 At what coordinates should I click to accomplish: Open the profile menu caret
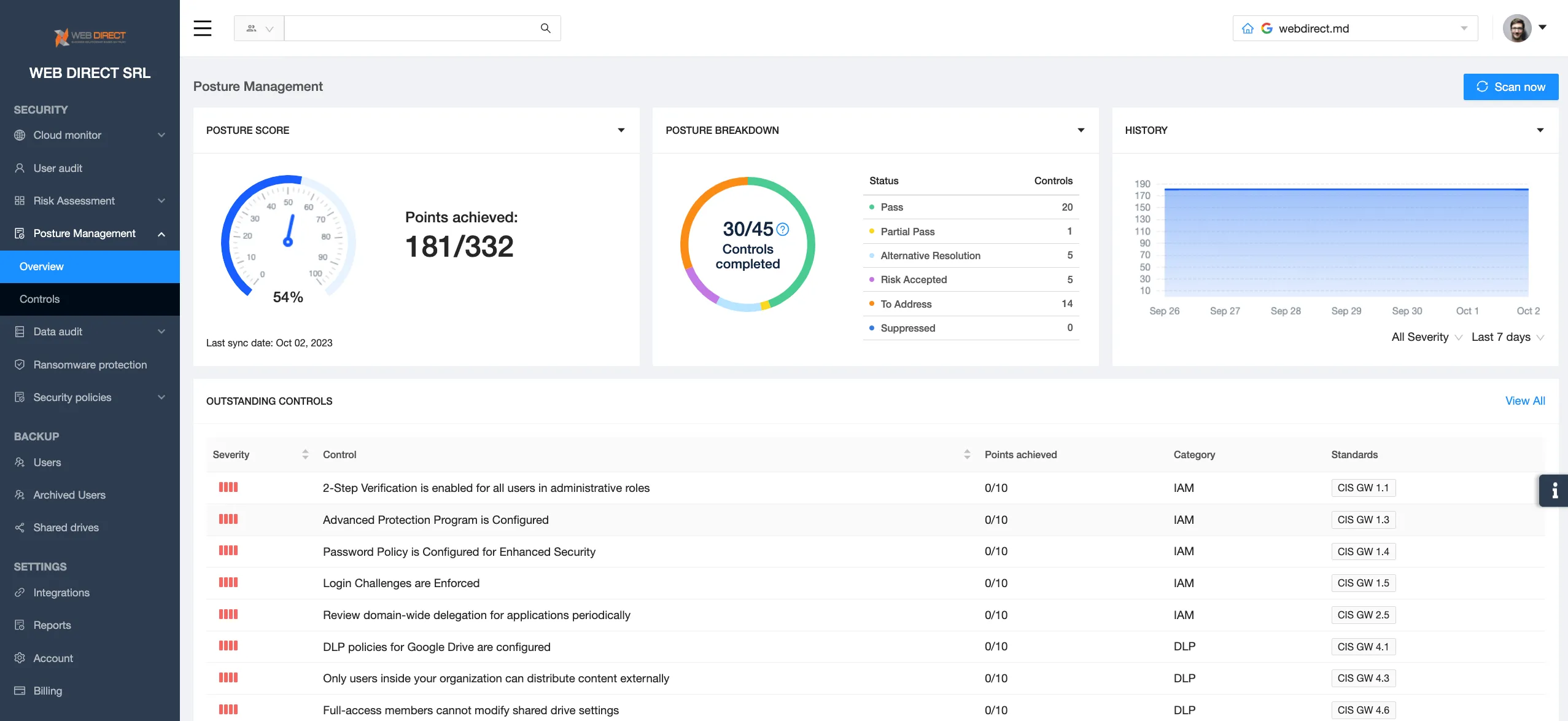pos(1542,27)
